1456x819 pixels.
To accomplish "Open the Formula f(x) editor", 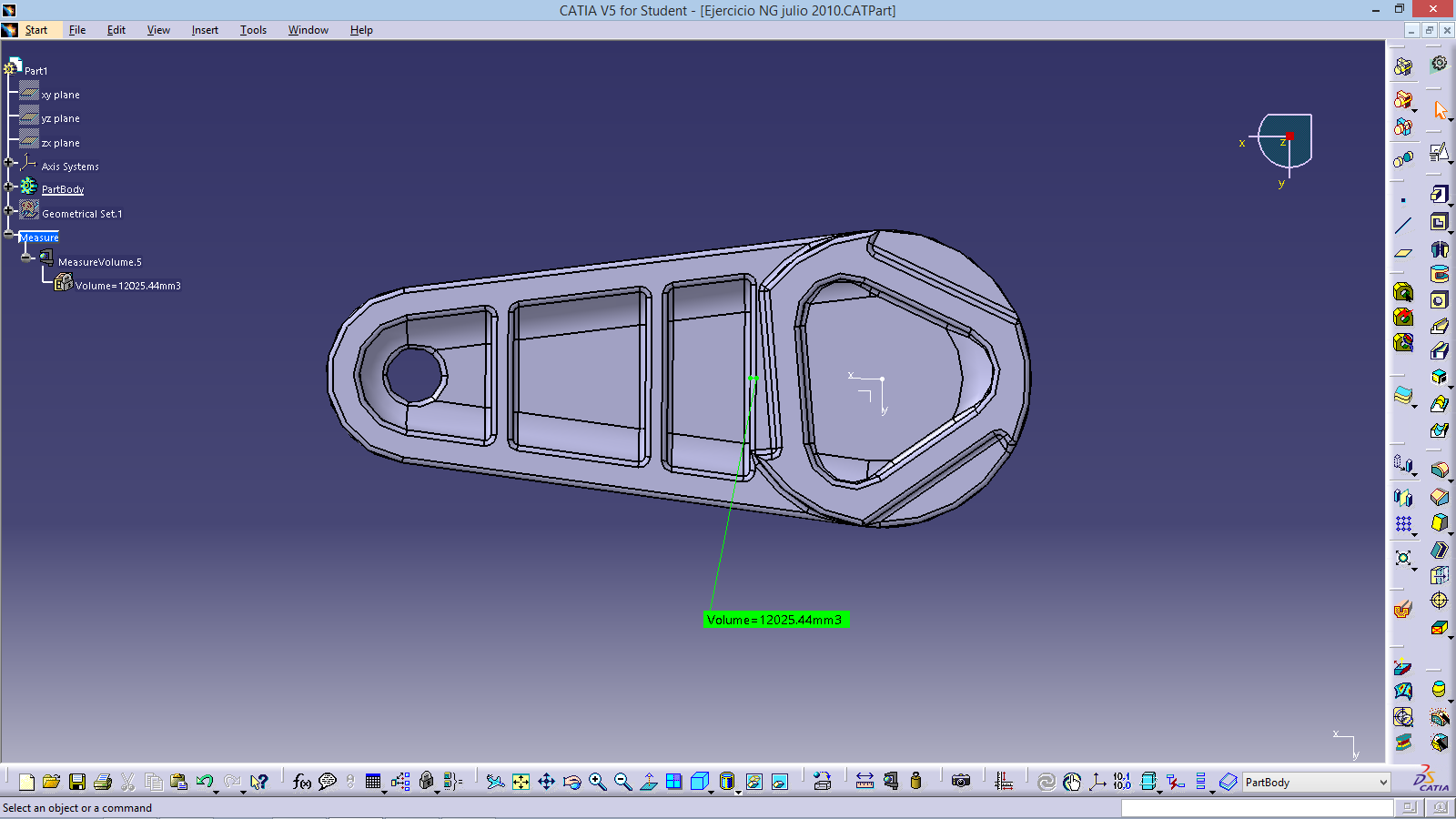I will (x=301, y=782).
